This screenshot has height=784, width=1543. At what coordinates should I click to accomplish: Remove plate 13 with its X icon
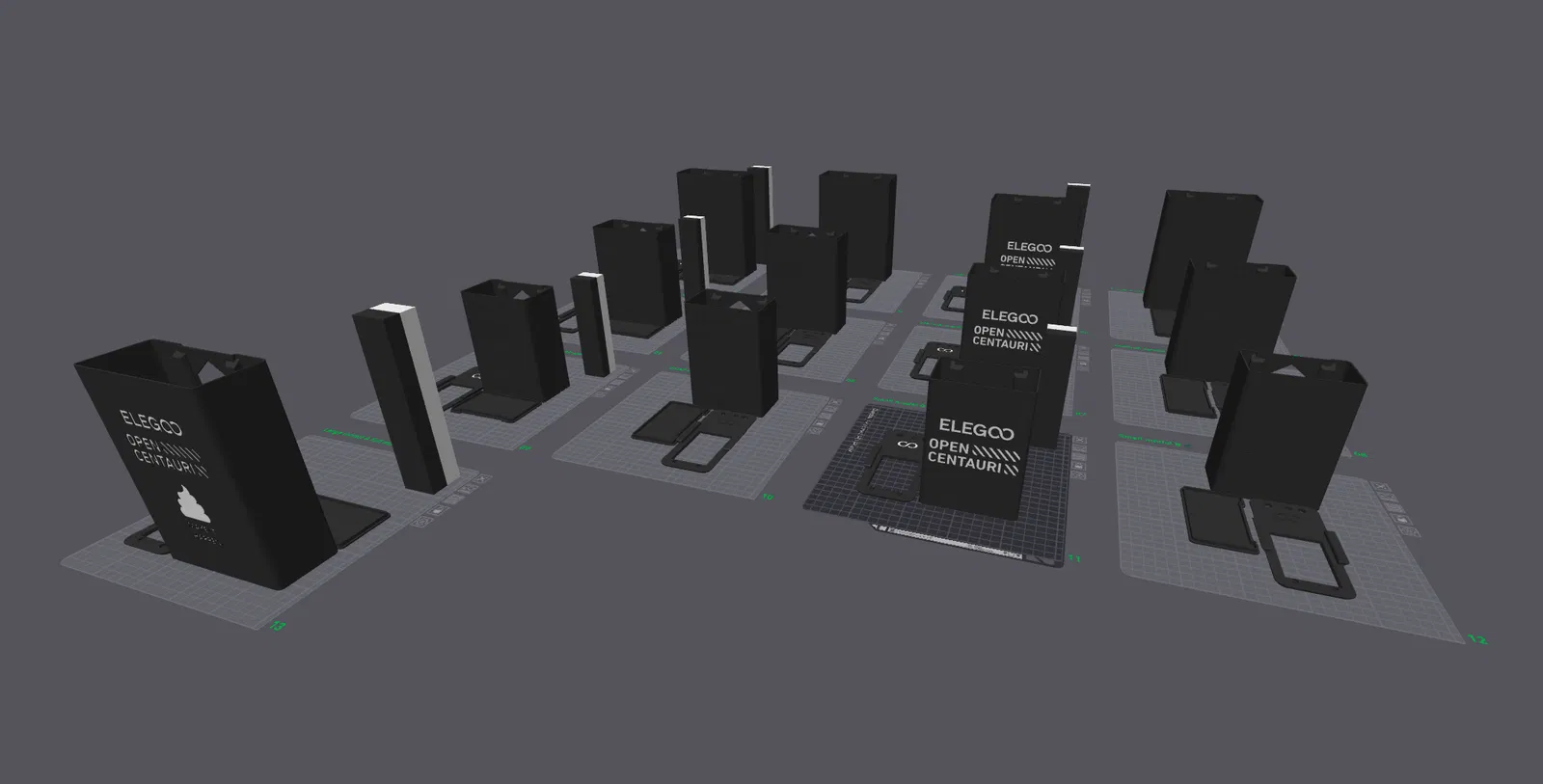(x=483, y=478)
